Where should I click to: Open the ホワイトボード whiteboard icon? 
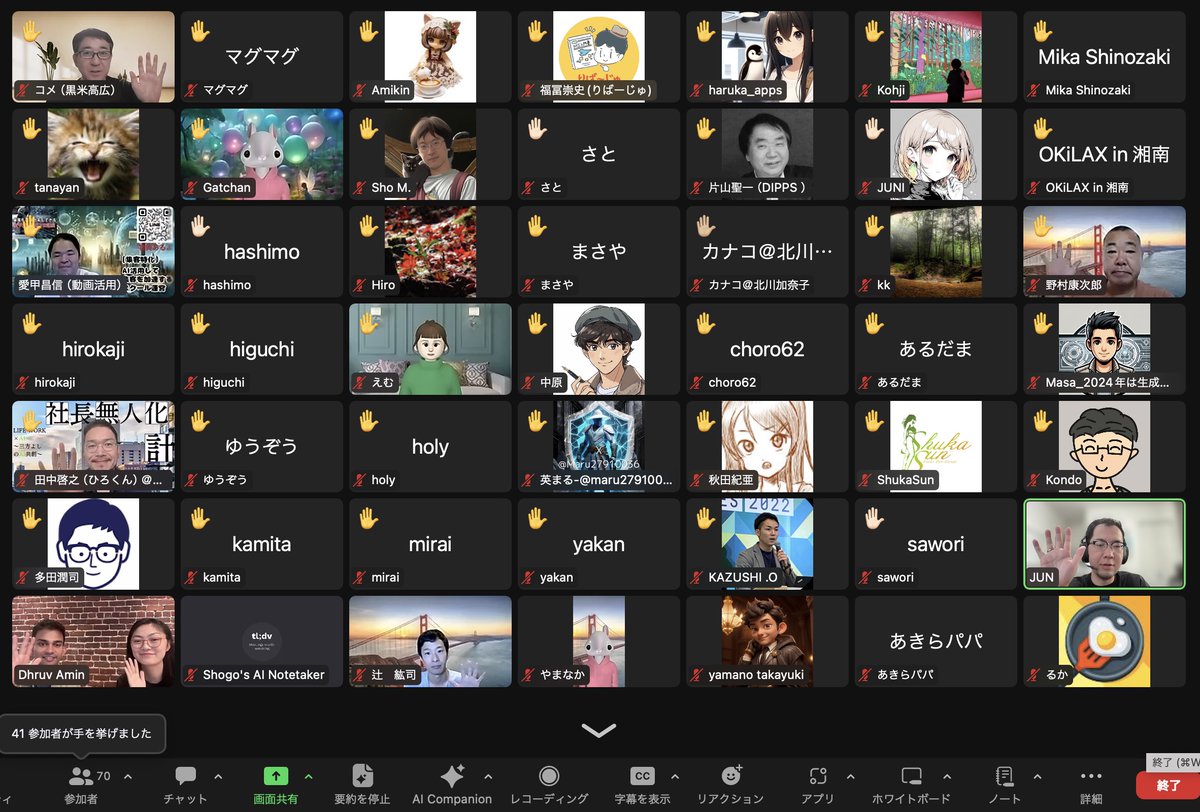click(x=911, y=776)
